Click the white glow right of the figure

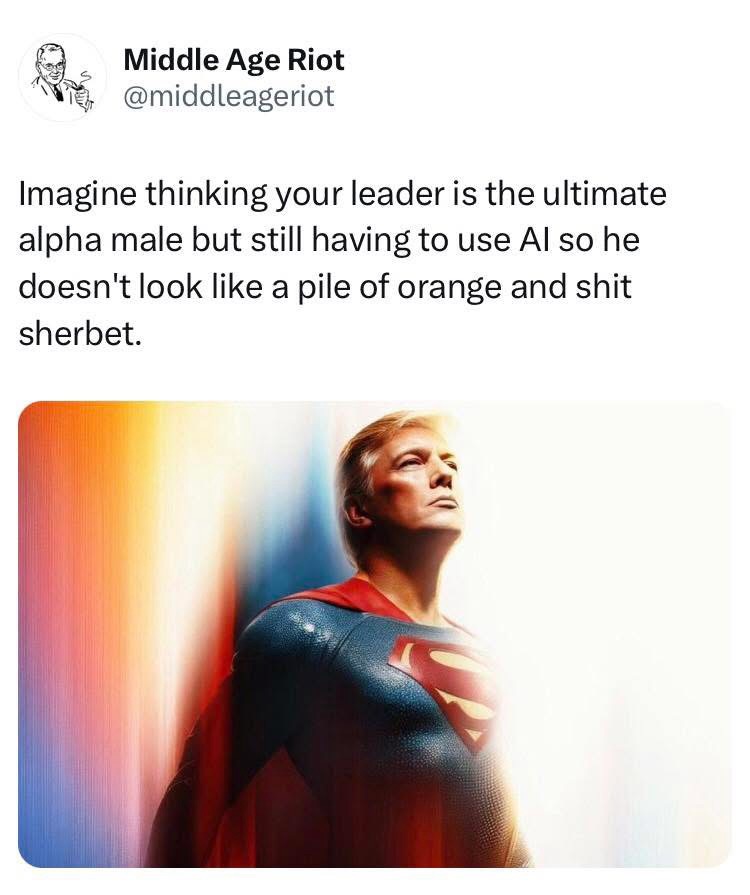616,628
